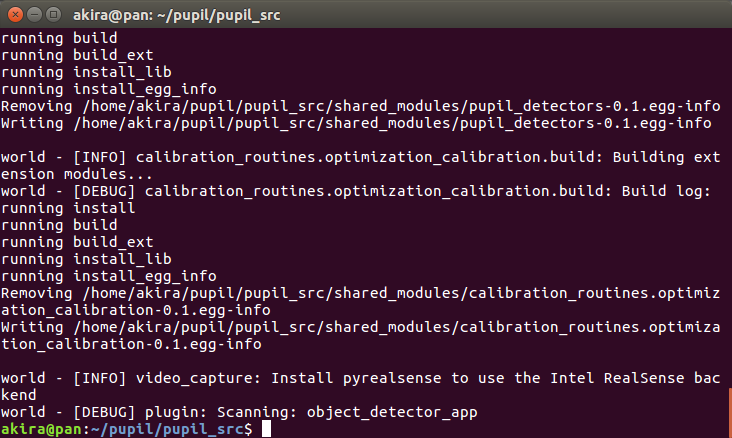Maximize the terminal window
Screen dimensions: 732x438
click(54, 14)
